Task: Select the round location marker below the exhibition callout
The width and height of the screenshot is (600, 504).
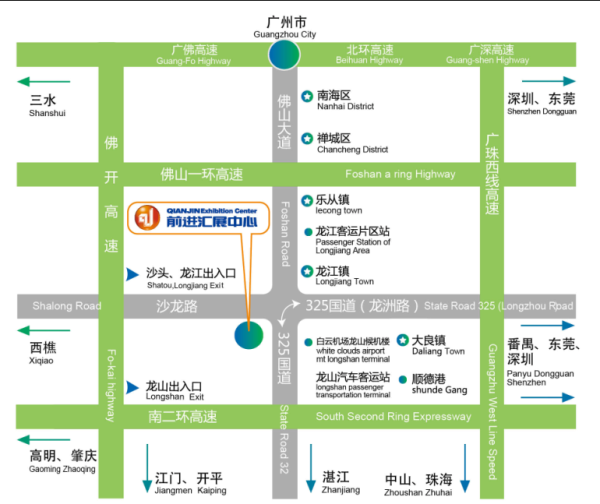Action: tap(249, 336)
